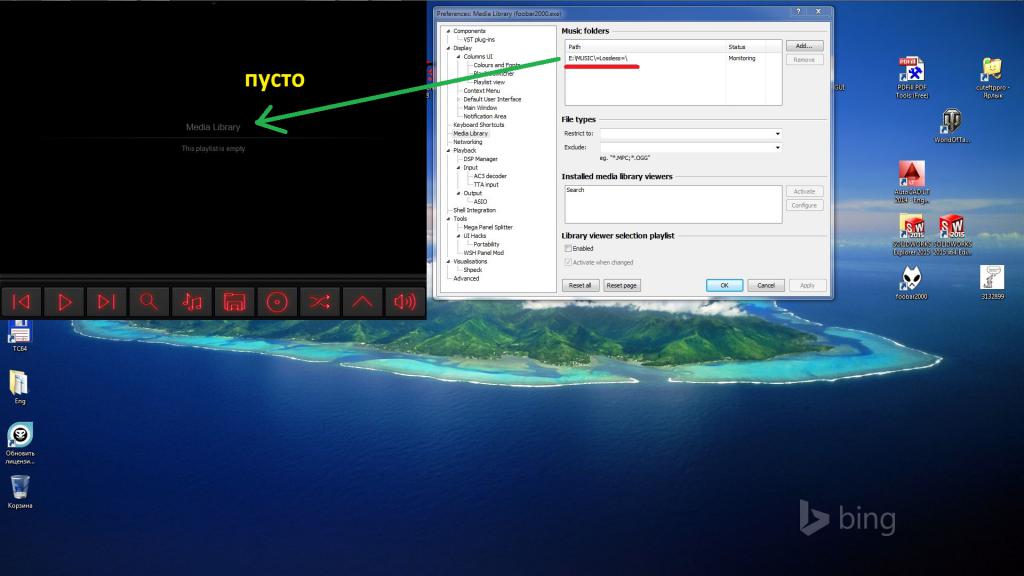Expand the Default User Interface node

458,99
